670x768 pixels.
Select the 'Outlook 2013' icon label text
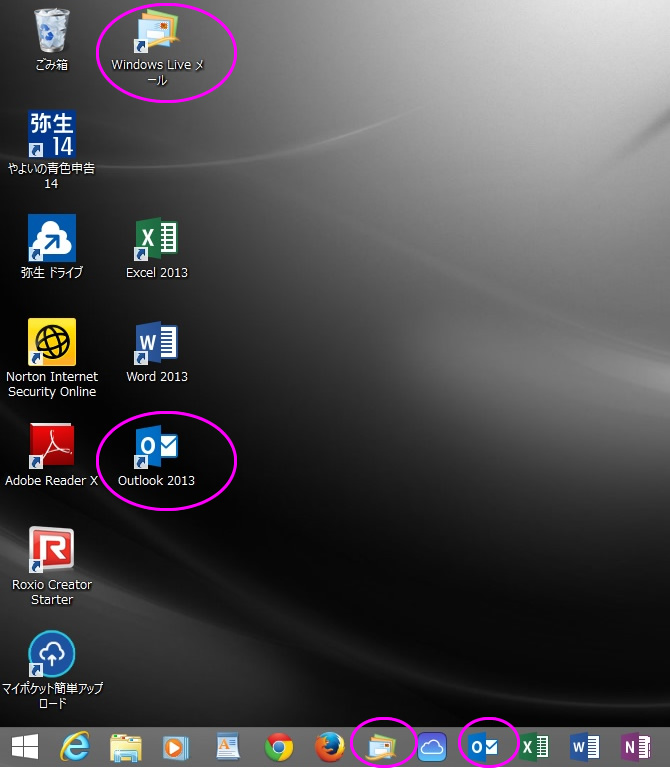click(156, 480)
